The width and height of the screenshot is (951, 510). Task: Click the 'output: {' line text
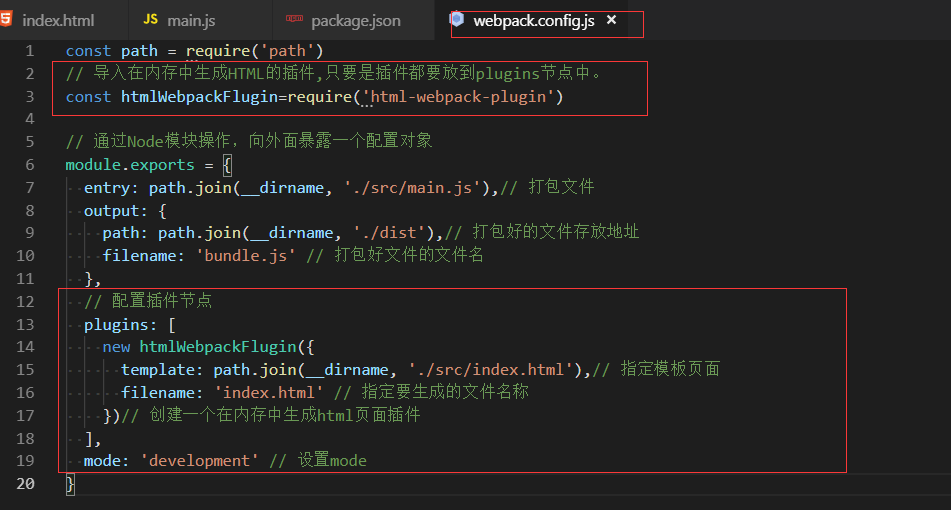125,211
